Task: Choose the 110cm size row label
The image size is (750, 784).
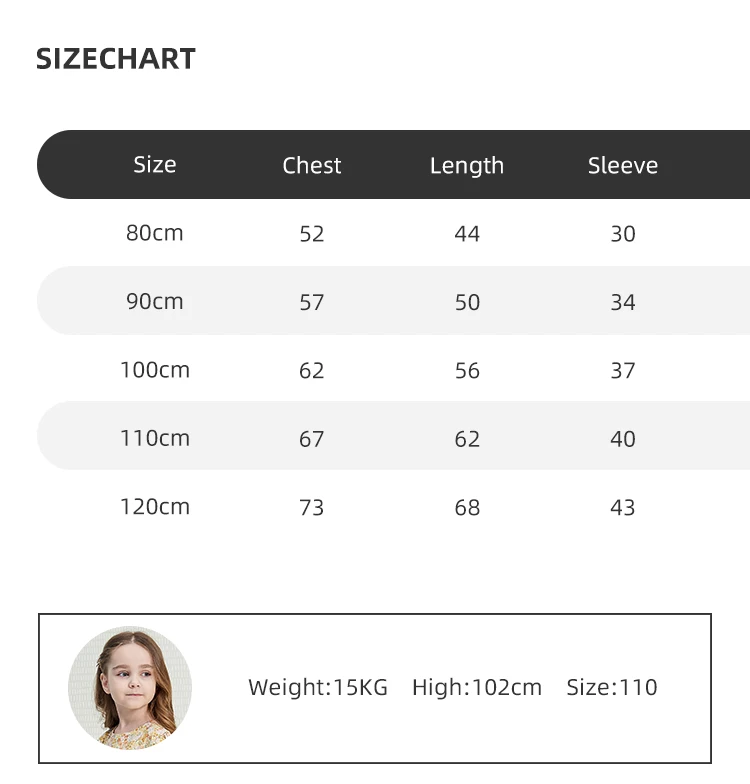Action: [155, 438]
